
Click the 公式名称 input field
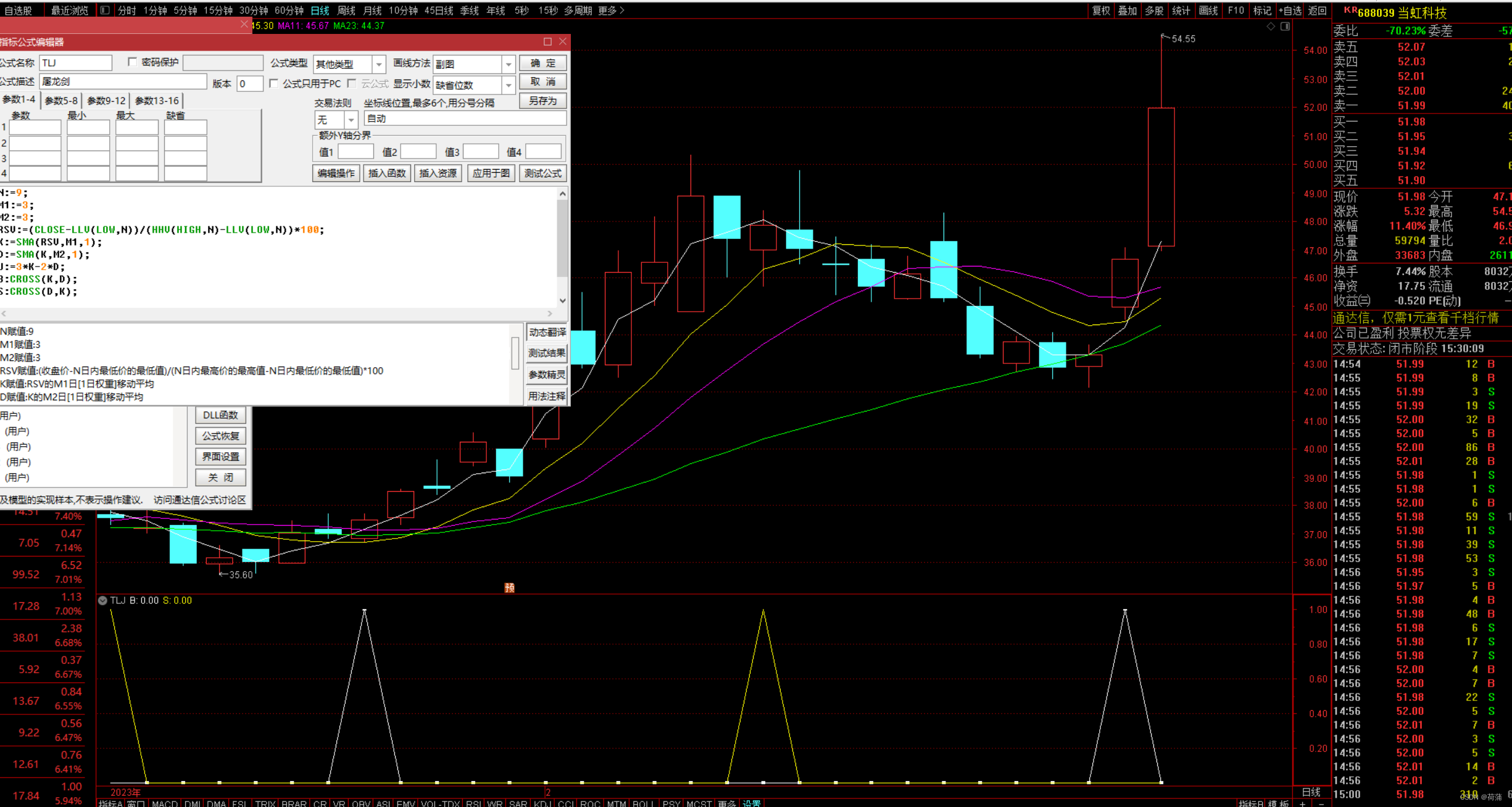pyautogui.click(x=76, y=62)
